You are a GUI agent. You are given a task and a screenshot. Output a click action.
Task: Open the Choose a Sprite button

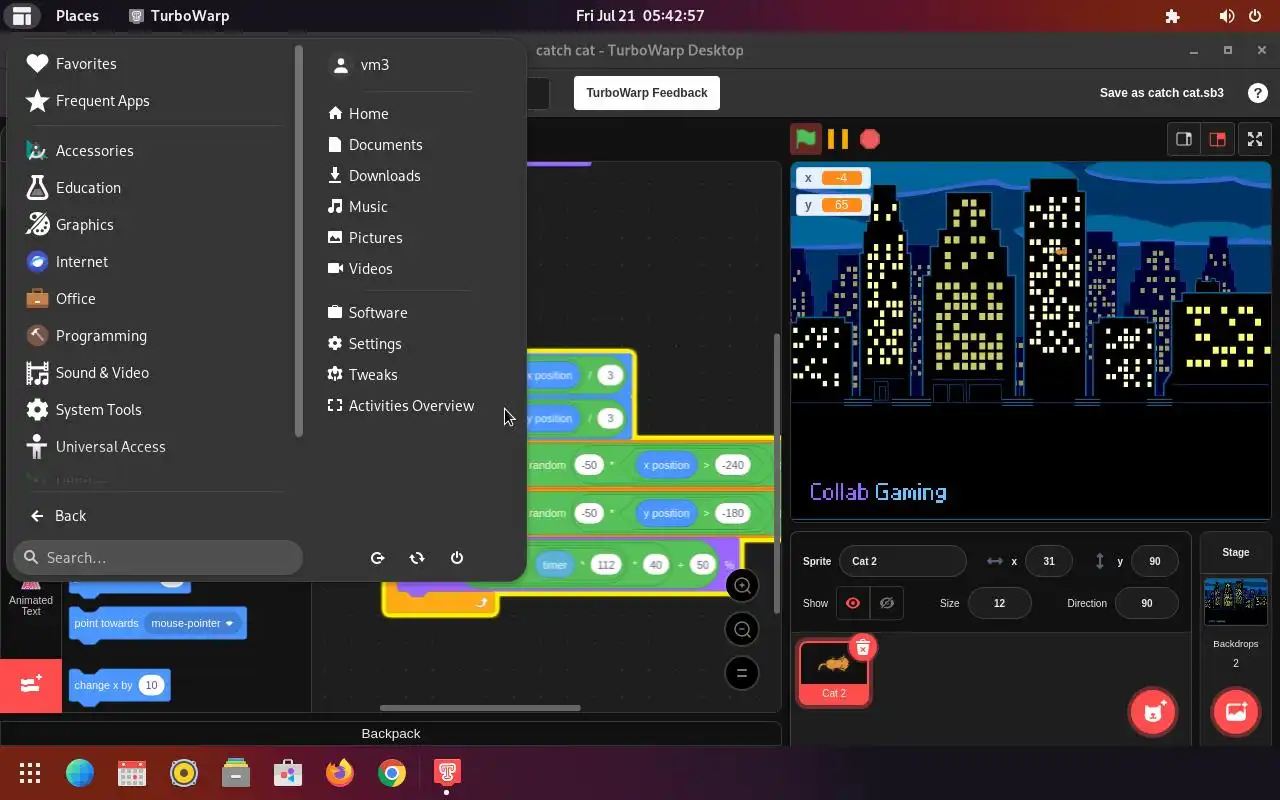[x=1153, y=712]
